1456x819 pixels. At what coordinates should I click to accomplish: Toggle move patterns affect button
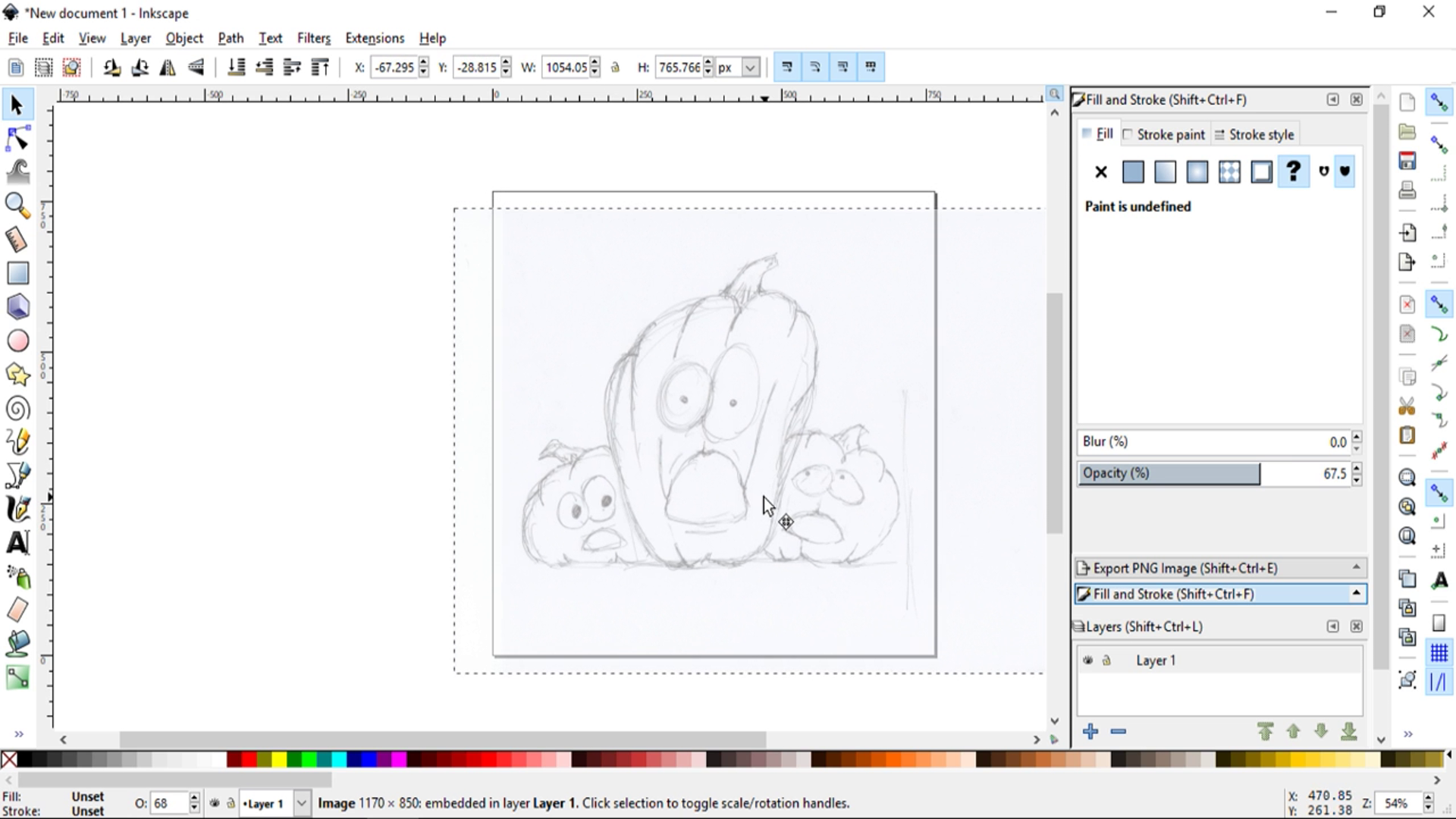click(x=871, y=67)
